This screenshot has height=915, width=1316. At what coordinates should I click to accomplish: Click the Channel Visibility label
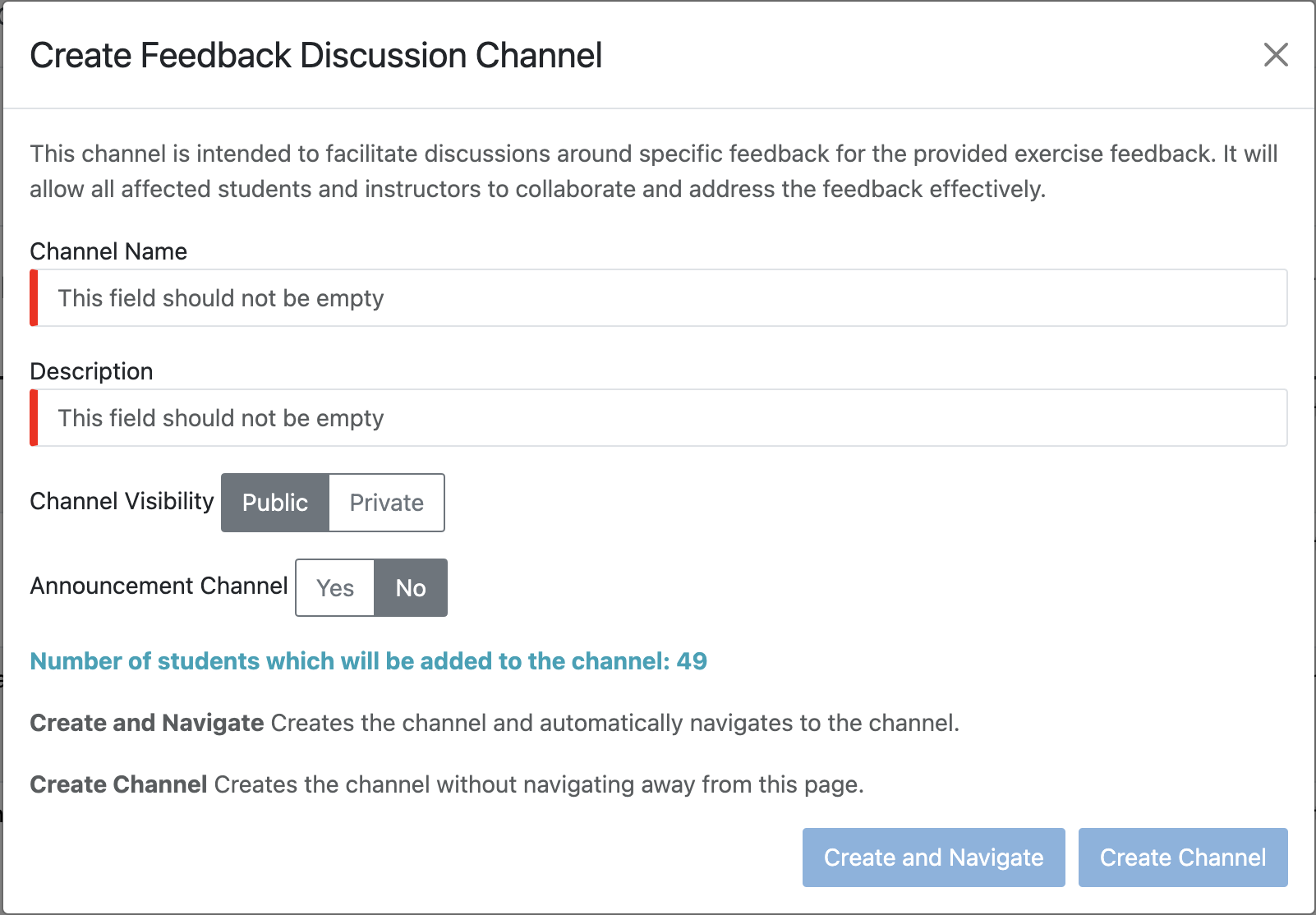coord(122,501)
